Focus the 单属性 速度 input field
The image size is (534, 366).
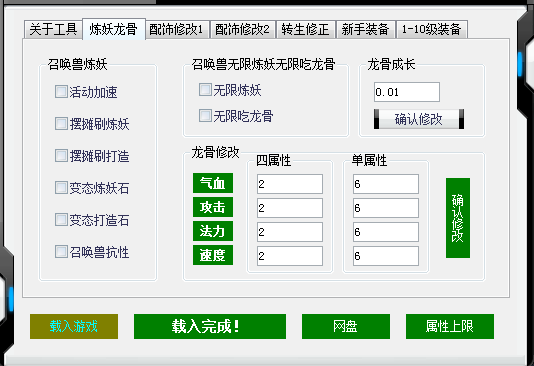[386, 256]
